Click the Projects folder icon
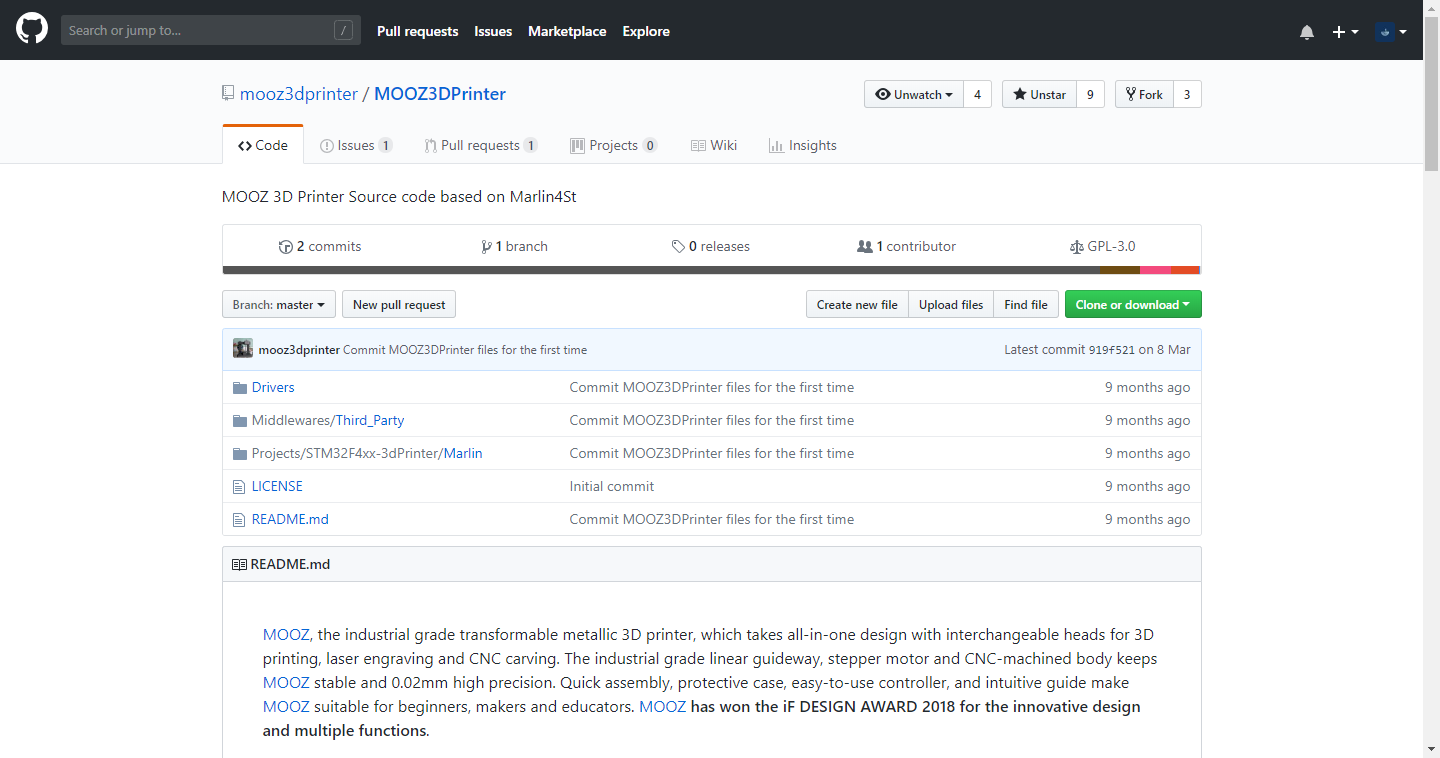The height and width of the screenshot is (758, 1440). [x=239, y=453]
